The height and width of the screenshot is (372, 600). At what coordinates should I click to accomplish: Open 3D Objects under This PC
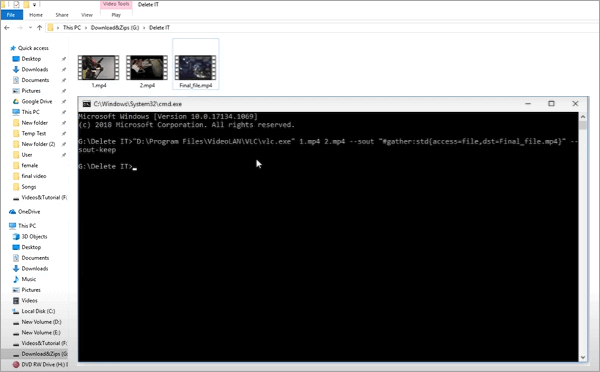pos(34,237)
